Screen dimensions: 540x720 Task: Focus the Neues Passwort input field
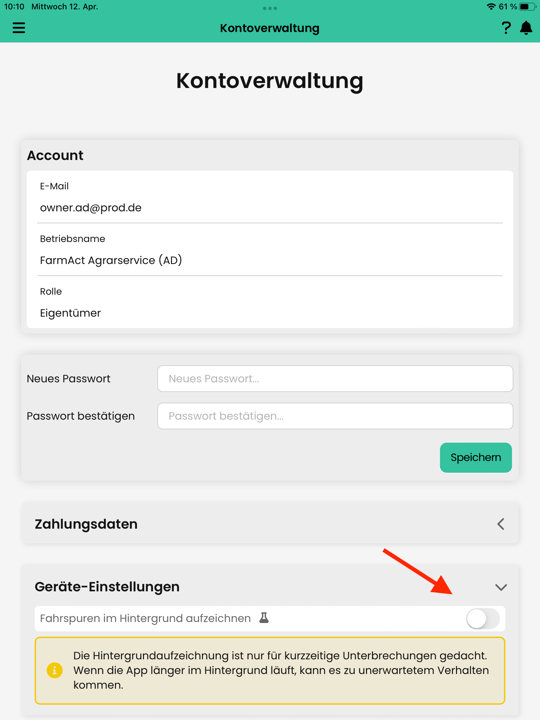click(x=335, y=379)
